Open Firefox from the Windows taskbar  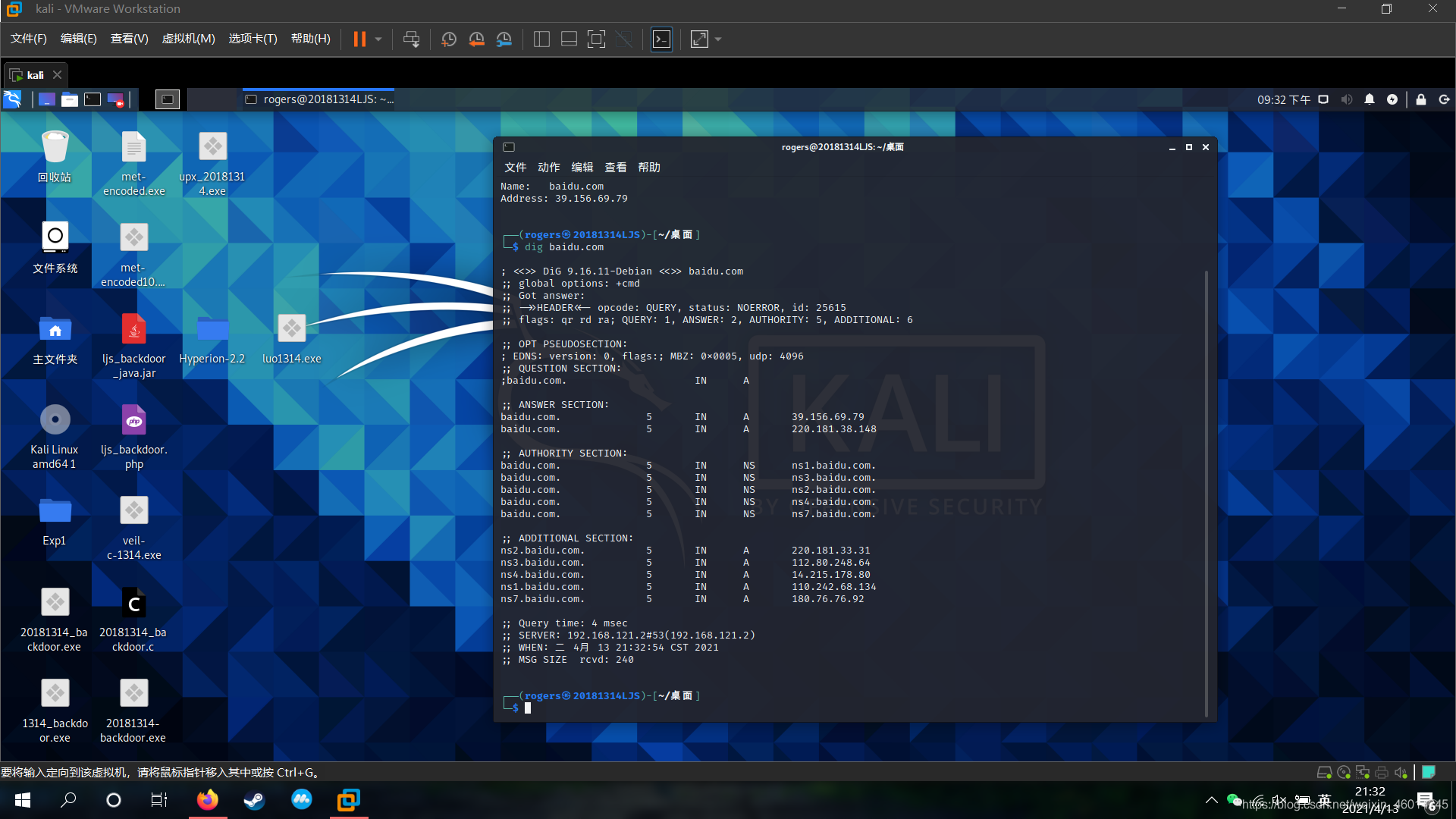(x=207, y=800)
